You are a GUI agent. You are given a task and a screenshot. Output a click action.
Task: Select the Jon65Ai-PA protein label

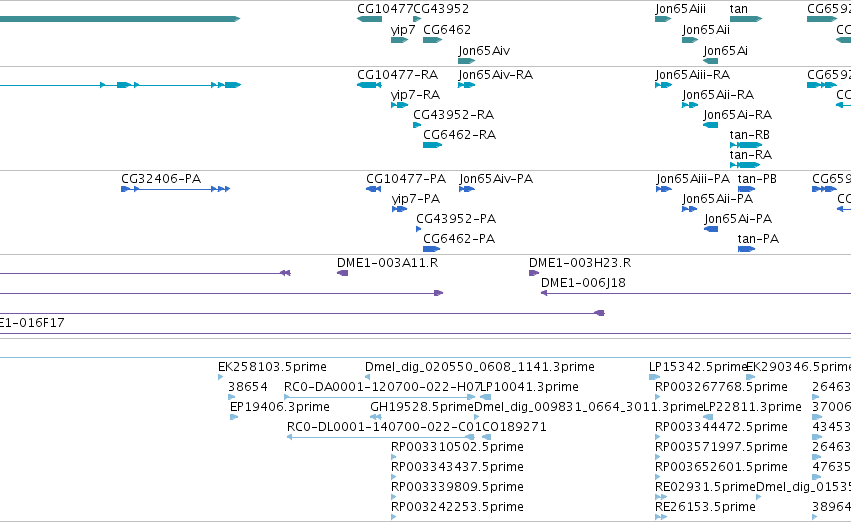(x=738, y=219)
